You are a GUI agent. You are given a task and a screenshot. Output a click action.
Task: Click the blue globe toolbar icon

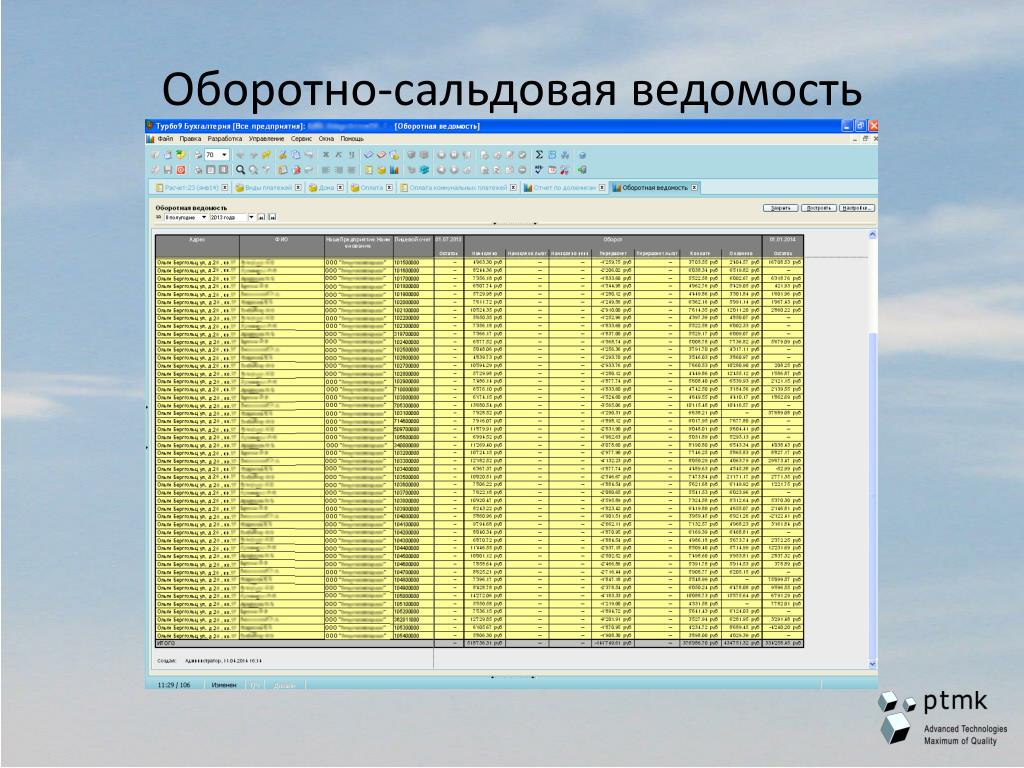click(x=582, y=155)
